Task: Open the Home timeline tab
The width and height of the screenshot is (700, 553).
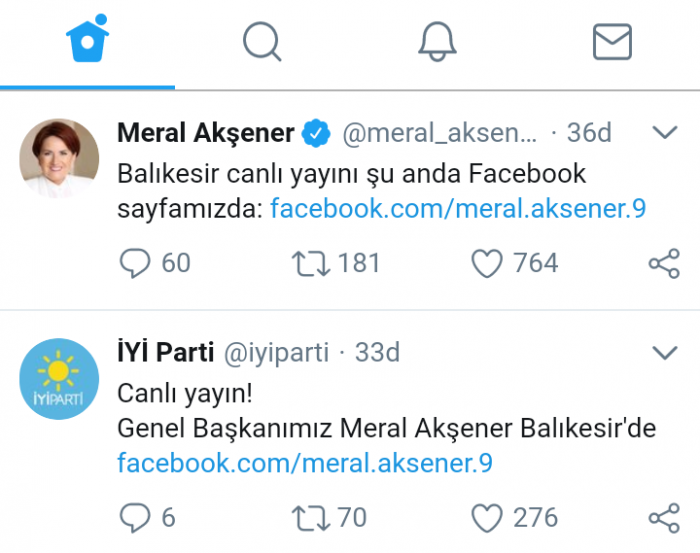Action: (x=88, y=38)
